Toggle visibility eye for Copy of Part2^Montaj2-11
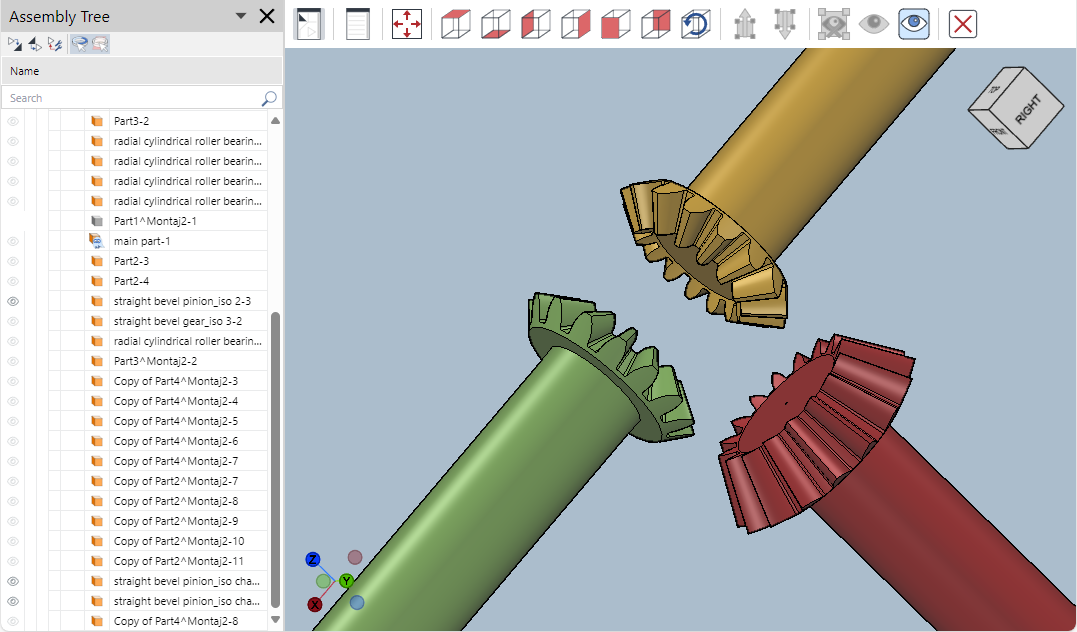This screenshot has height=632, width=1077. click(13, 561)
